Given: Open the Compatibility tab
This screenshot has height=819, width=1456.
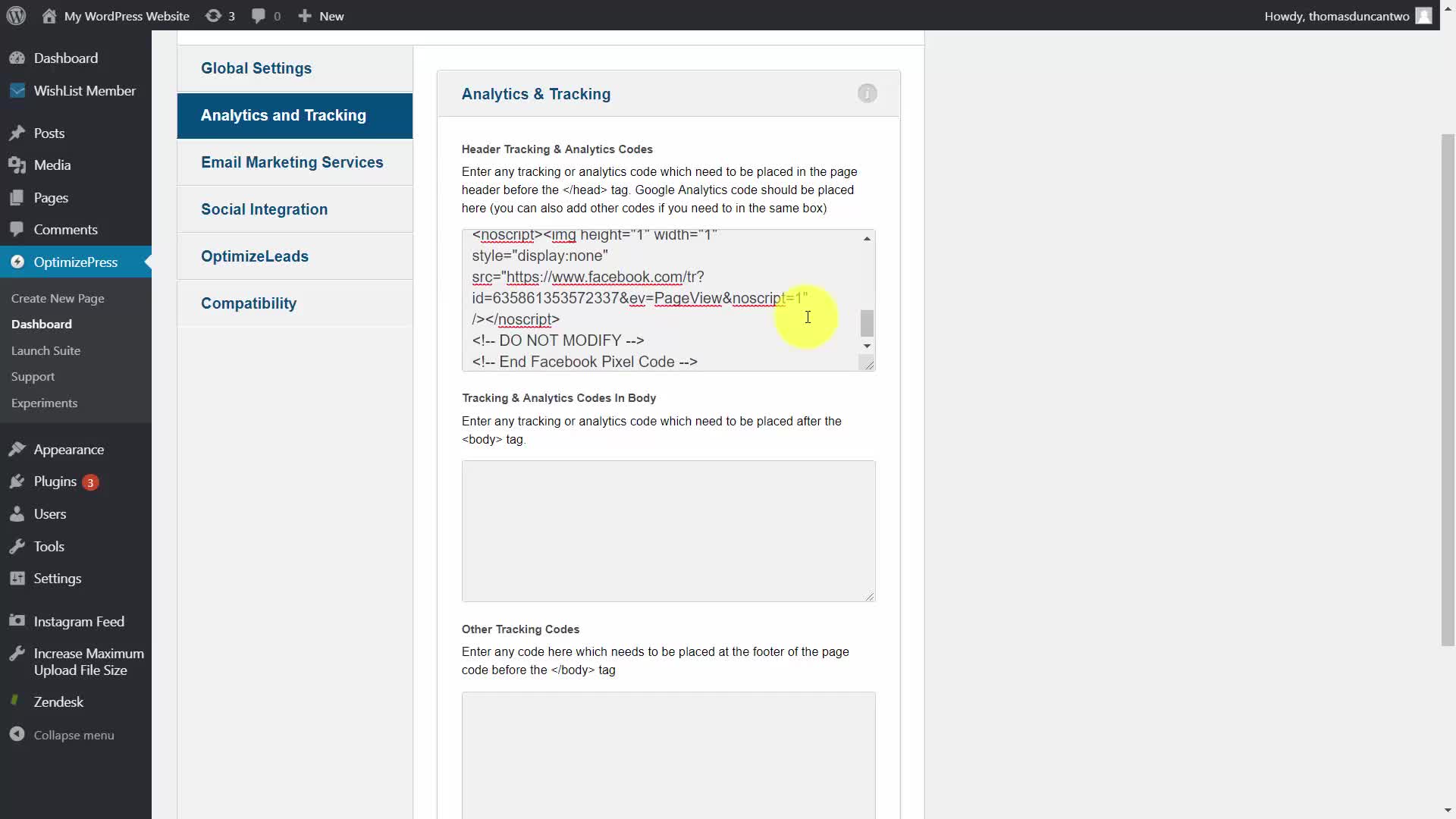Looking at the screenshot, I should [x=295, y=303].
